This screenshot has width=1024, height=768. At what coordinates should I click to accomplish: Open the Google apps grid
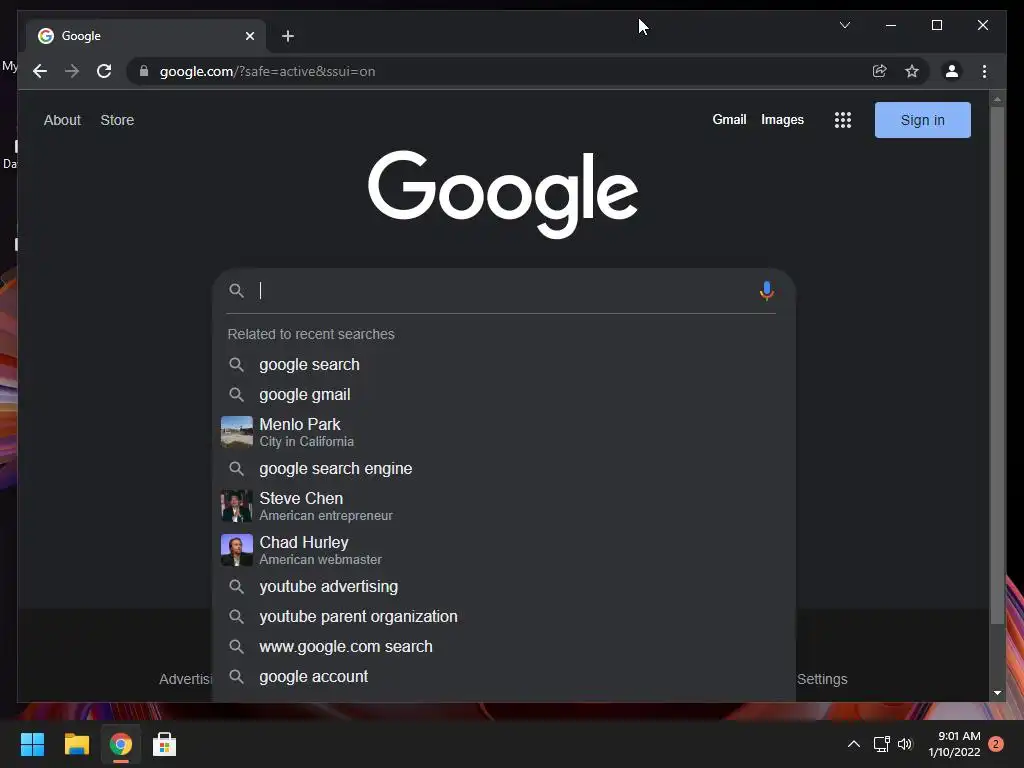(x=842, y=120)
